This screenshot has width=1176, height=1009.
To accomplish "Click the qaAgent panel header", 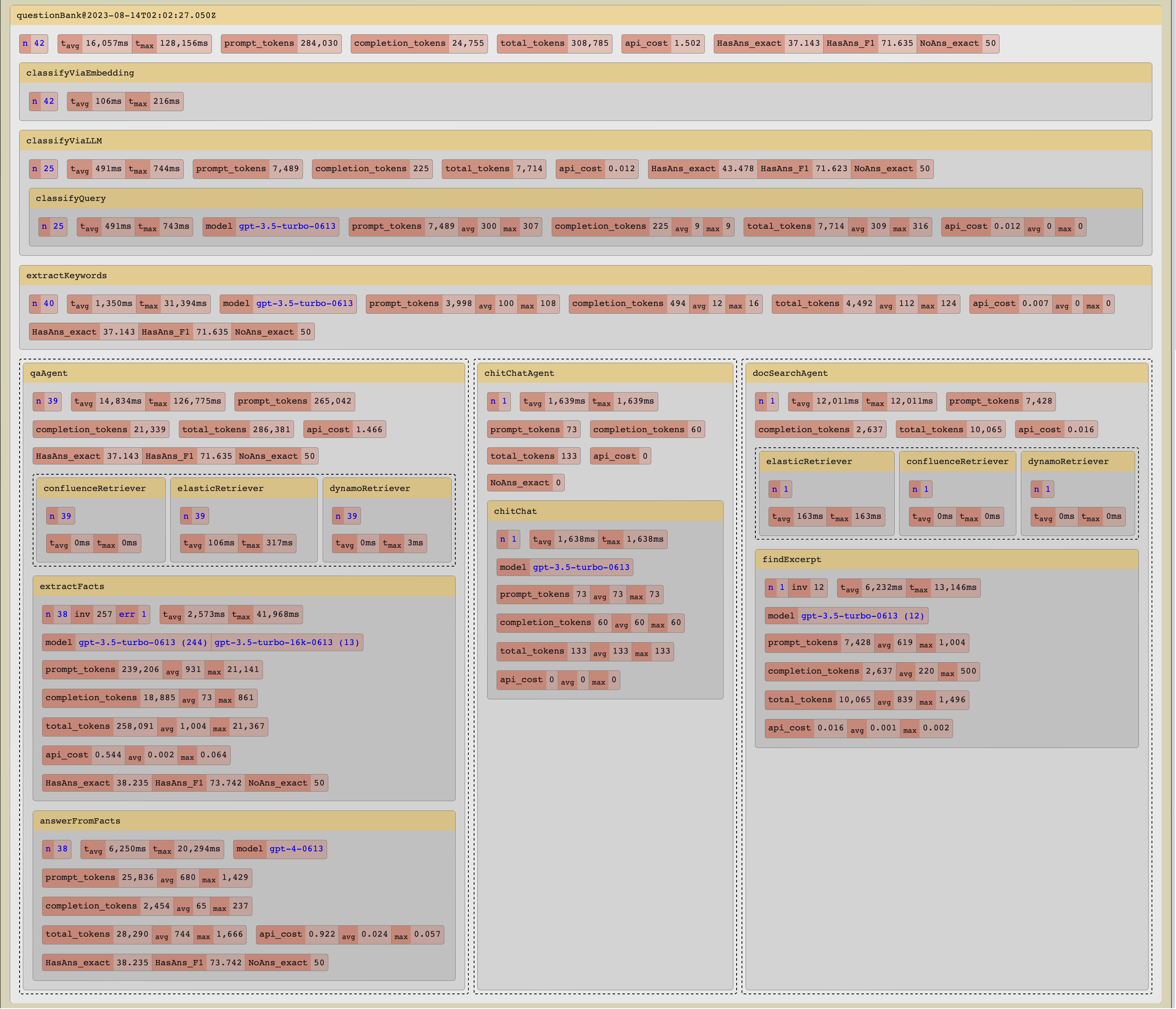I will pyautogui.click(x=48, y=373).
